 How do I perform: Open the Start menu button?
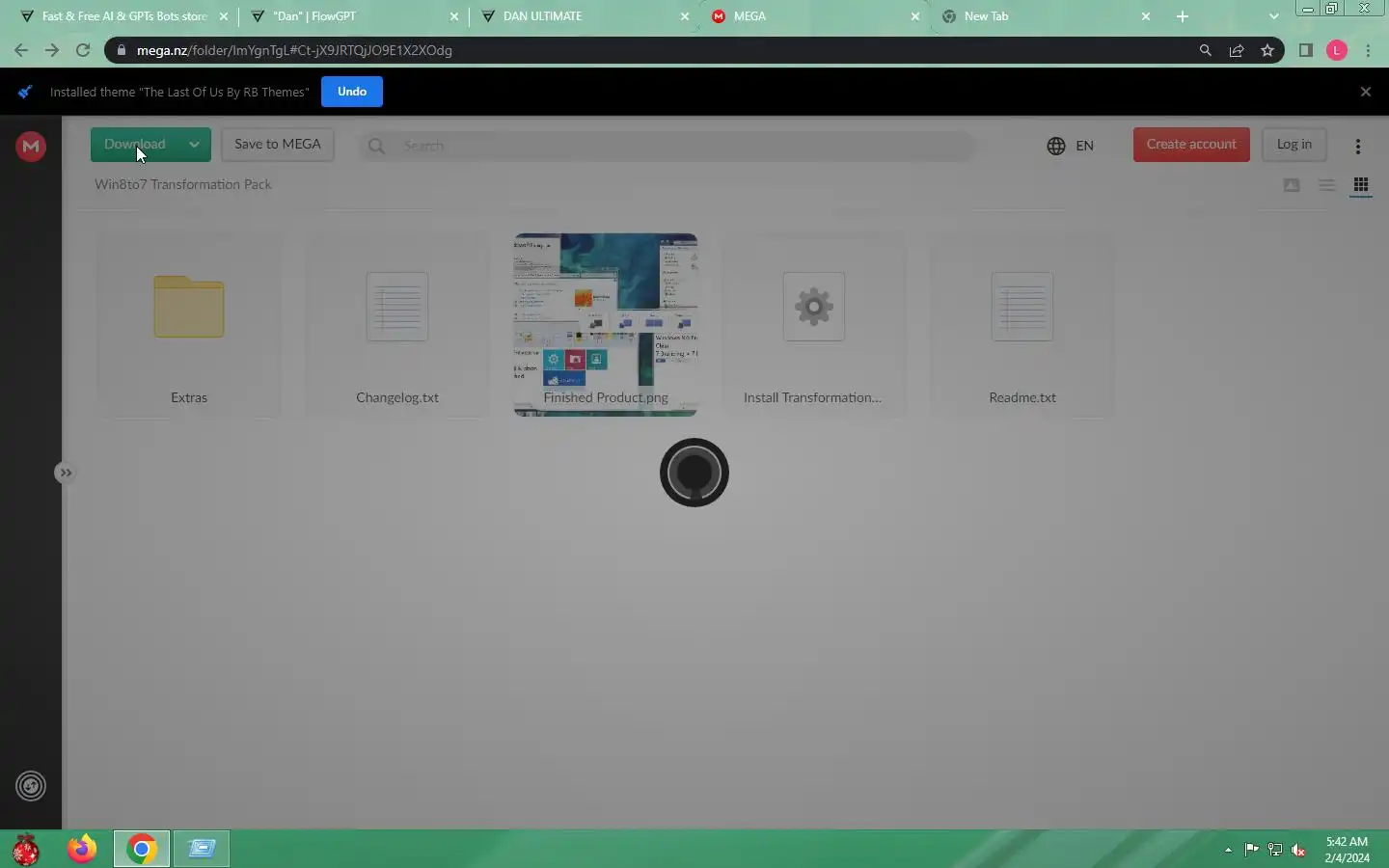(x=25, y=850)
